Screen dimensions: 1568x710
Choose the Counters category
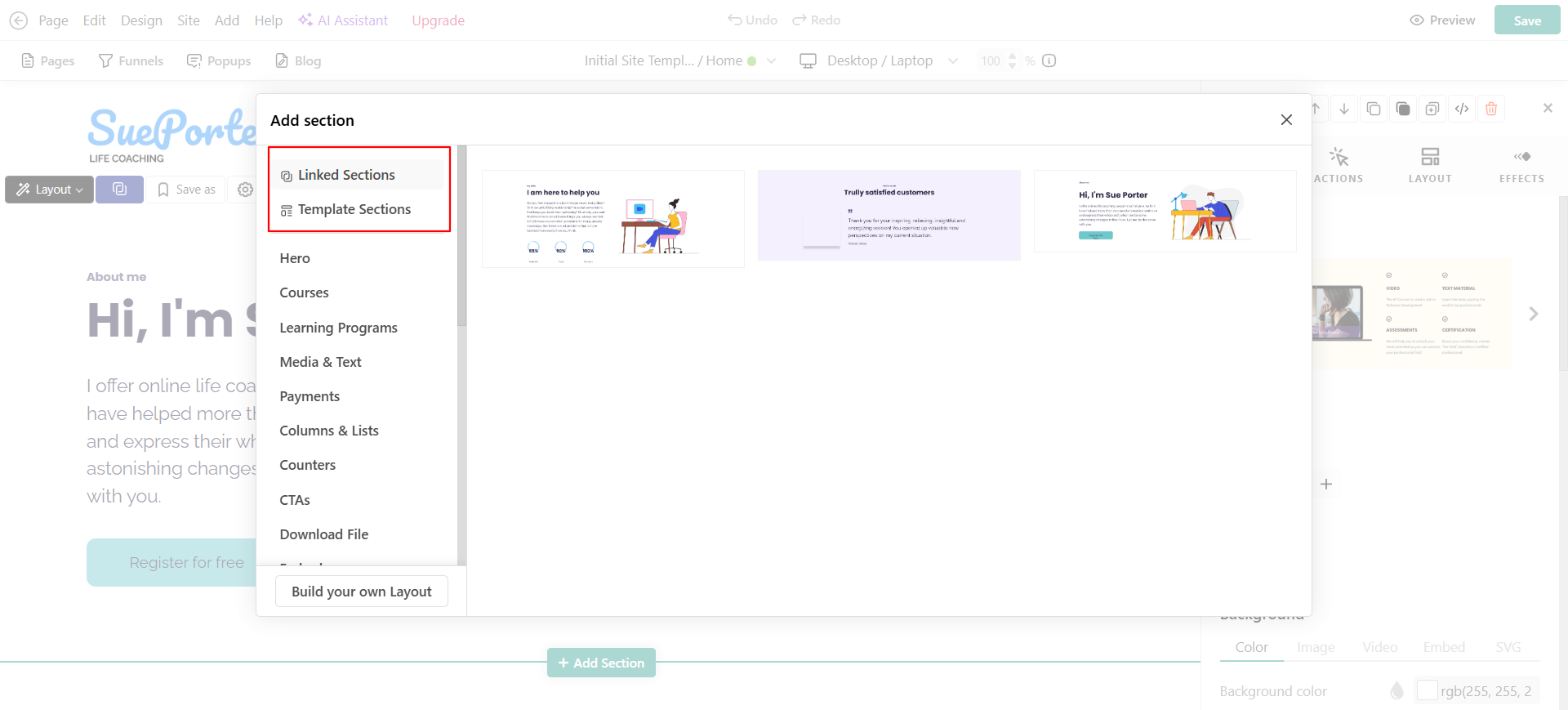pos(307,465)
